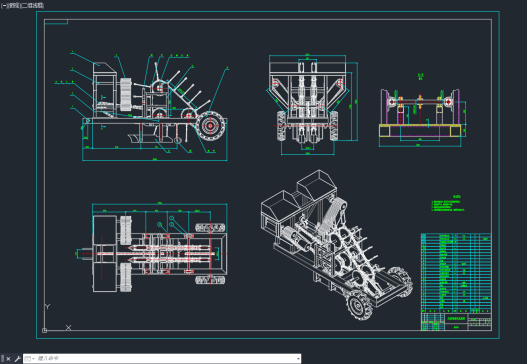Open command line customize wrench menu
527x364 pixels.
click(17, 359)
